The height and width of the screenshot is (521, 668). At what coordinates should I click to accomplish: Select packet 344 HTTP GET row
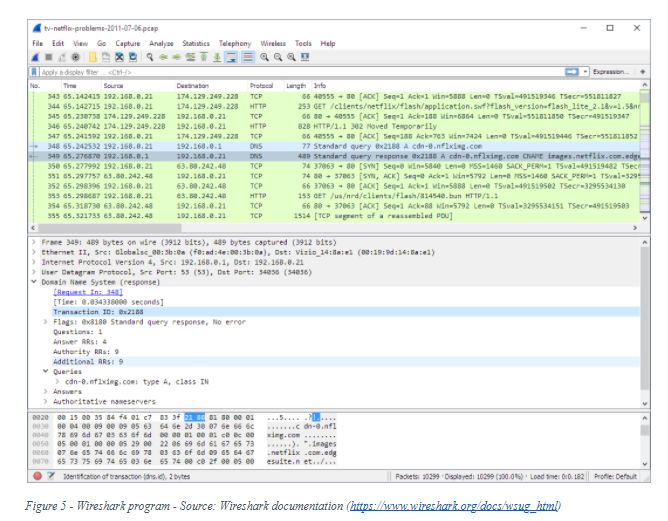coord(334,107)
